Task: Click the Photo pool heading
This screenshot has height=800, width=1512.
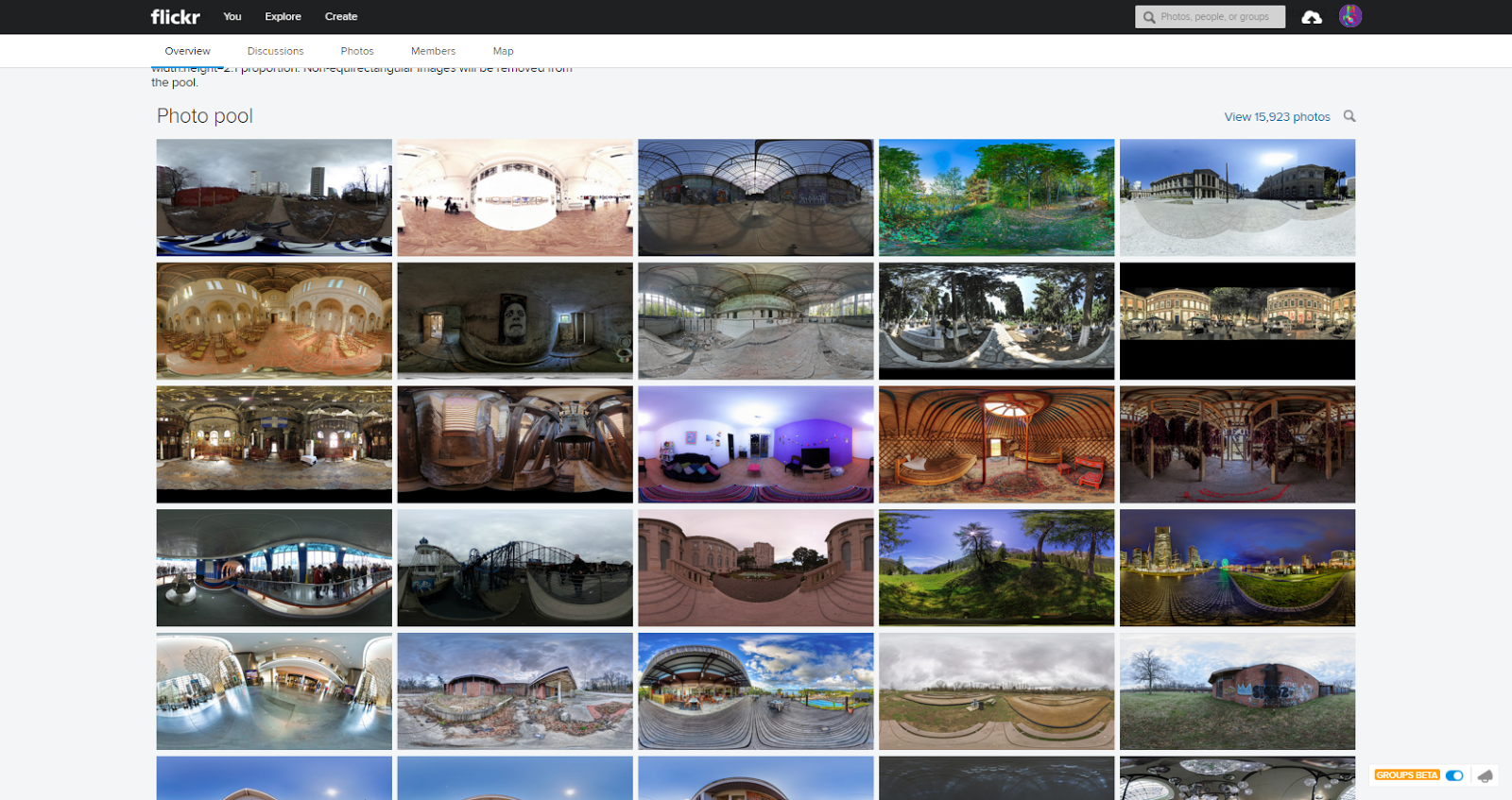Action: [x=205, y=116]
